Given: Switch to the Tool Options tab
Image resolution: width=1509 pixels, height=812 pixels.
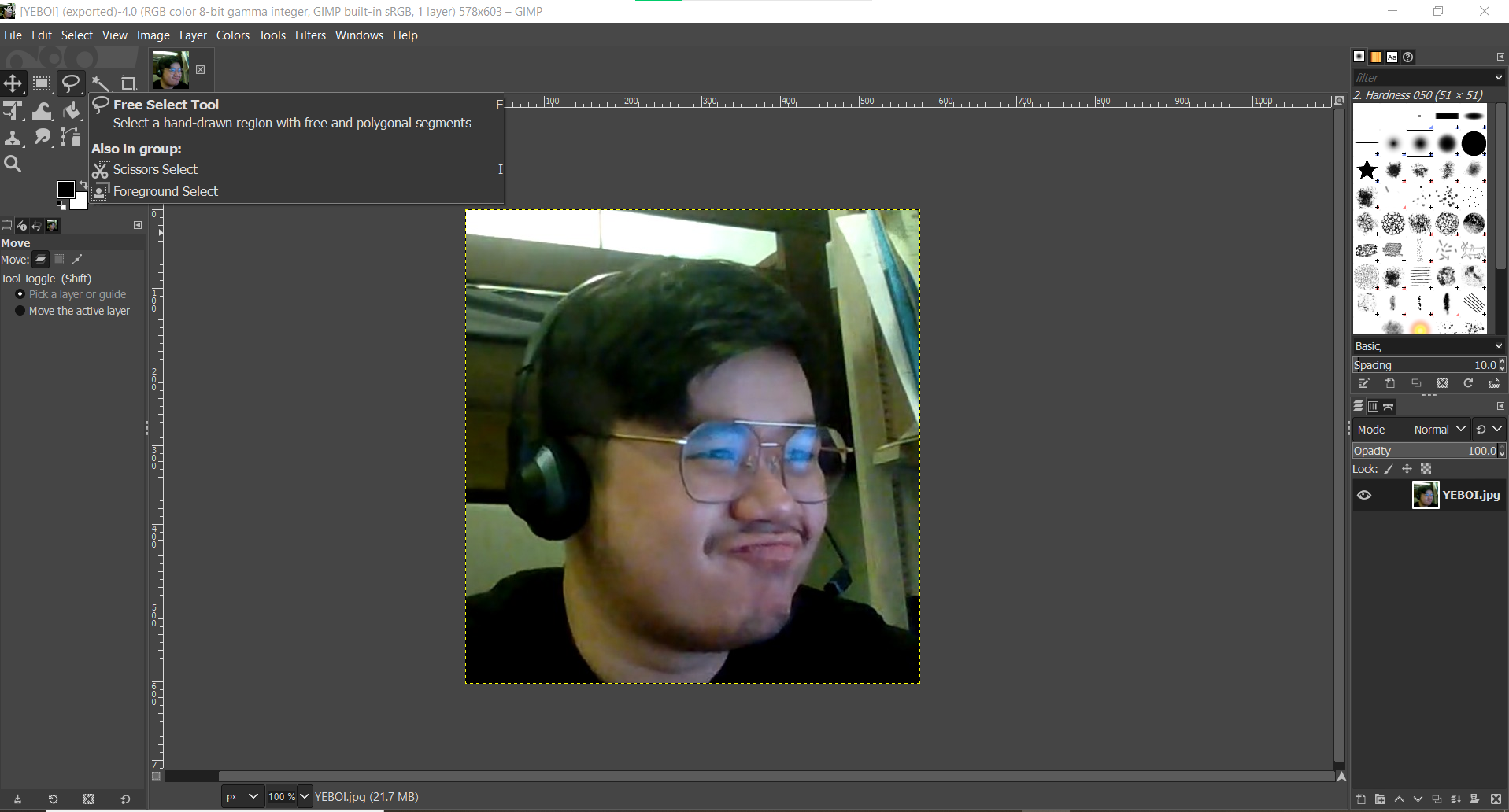Looking at the screenshot, I should [7, 226].
